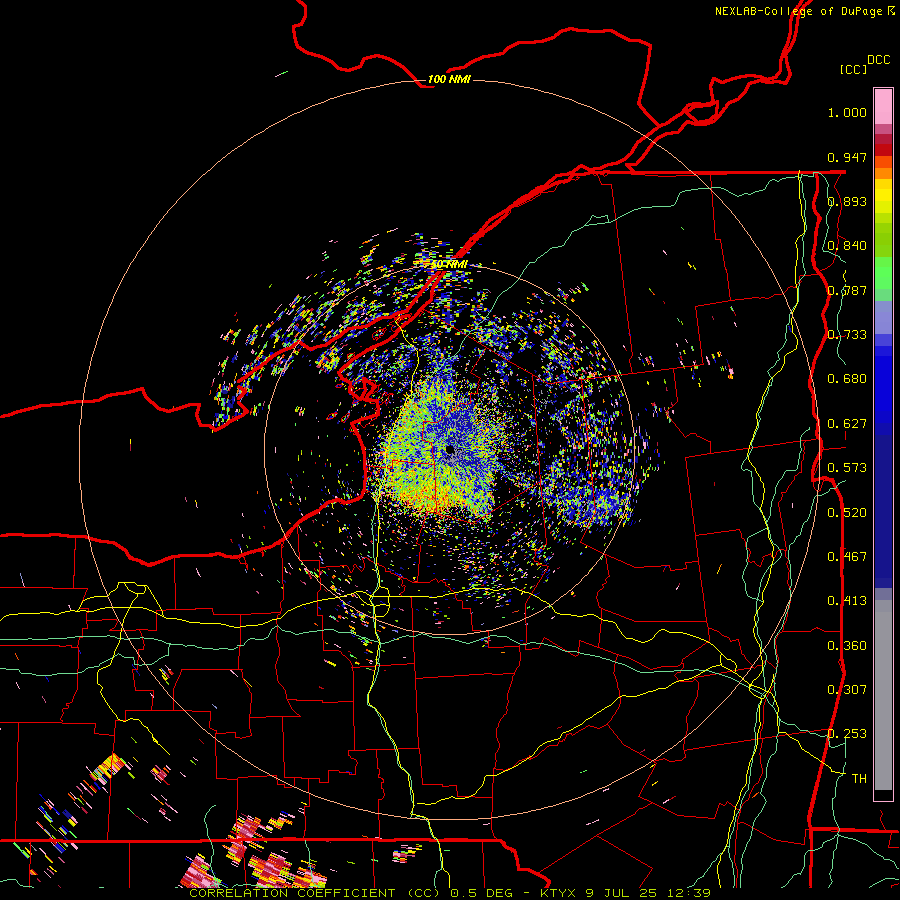Image resolution: width=900 pixels, height=900 pixels.
Task: Select the 0.947 legend value
Action: (847, 157)
